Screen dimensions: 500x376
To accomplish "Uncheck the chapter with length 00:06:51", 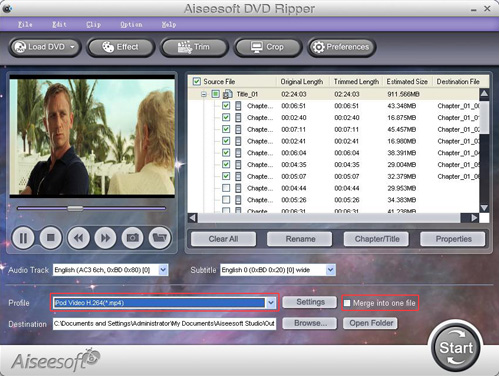I will [x=226, y=106].
